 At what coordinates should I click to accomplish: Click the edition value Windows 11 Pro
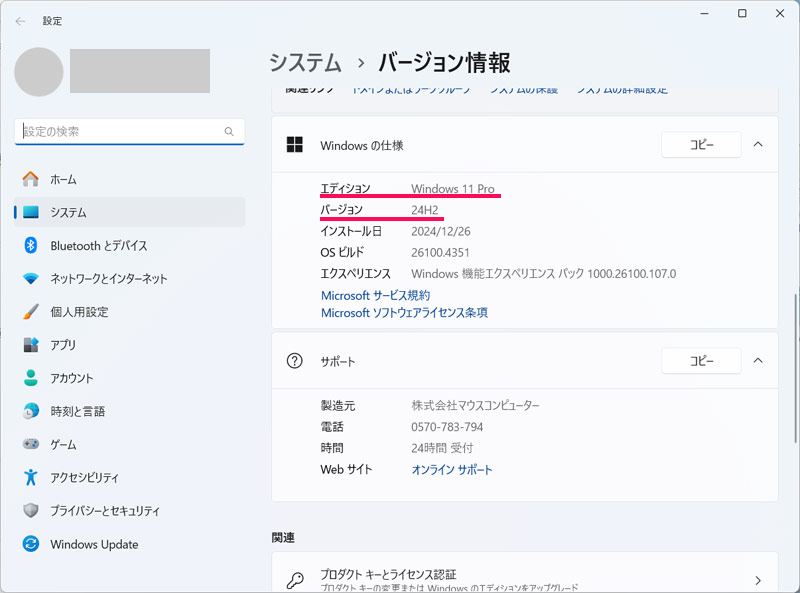click(x=453, y=189)
